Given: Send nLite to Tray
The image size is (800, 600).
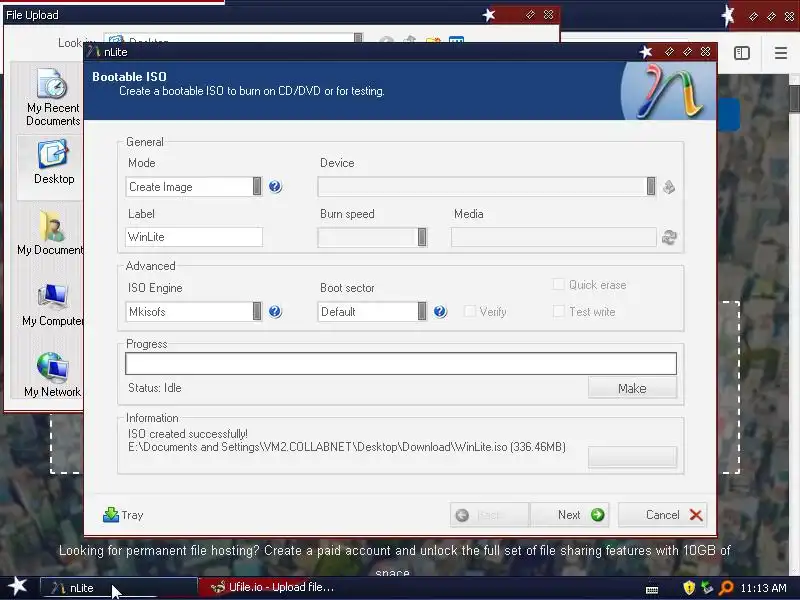Looking at the screenshot, I should point(123,515).
